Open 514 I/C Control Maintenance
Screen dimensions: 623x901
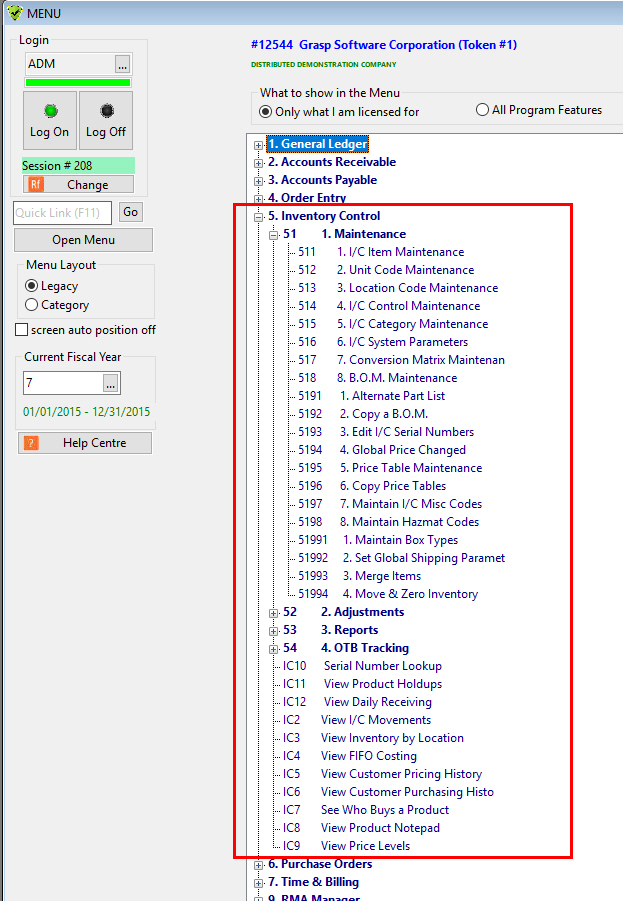click(x=389, y=306)
